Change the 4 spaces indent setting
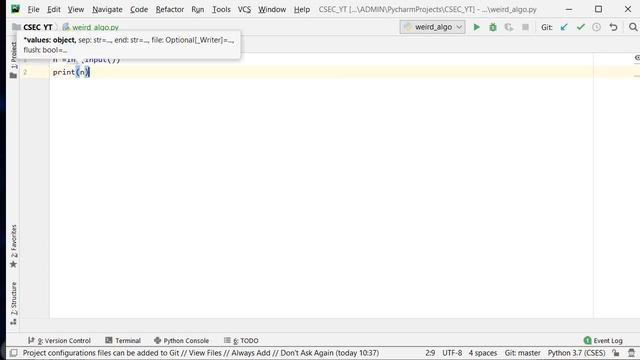Image resolution: width=640 pixels, height=360 pixels. pyautogui.click(x=482, y=353)
